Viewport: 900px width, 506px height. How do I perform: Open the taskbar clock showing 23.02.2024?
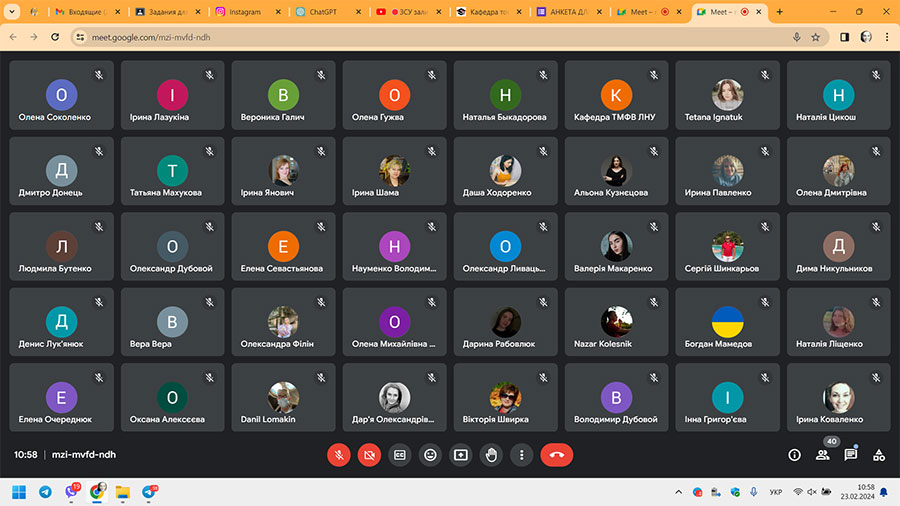tap(858, 492)
